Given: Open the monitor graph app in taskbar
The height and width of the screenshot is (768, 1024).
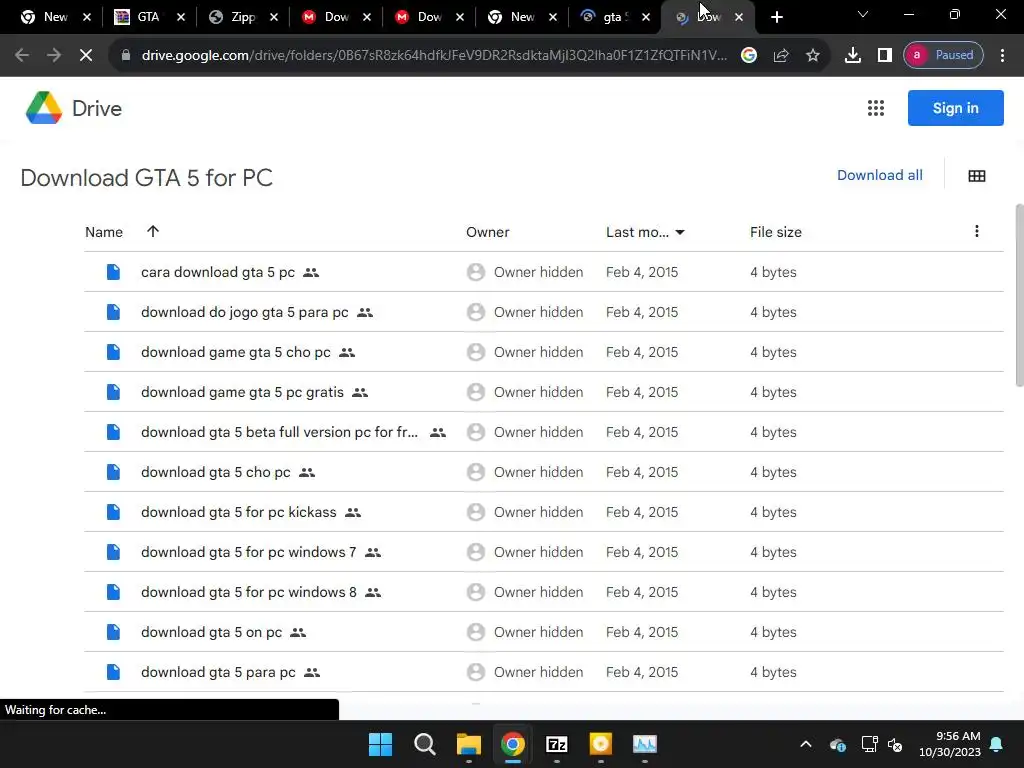Looking at the screenshot, I should click(645, 744).
